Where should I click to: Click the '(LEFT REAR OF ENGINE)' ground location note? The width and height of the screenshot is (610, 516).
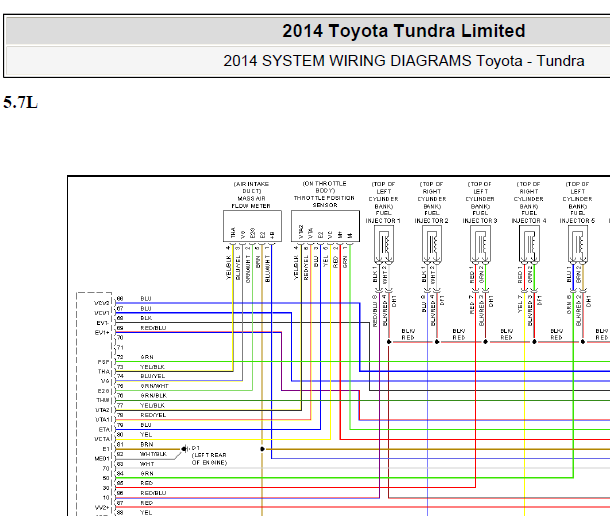(209, 459)
